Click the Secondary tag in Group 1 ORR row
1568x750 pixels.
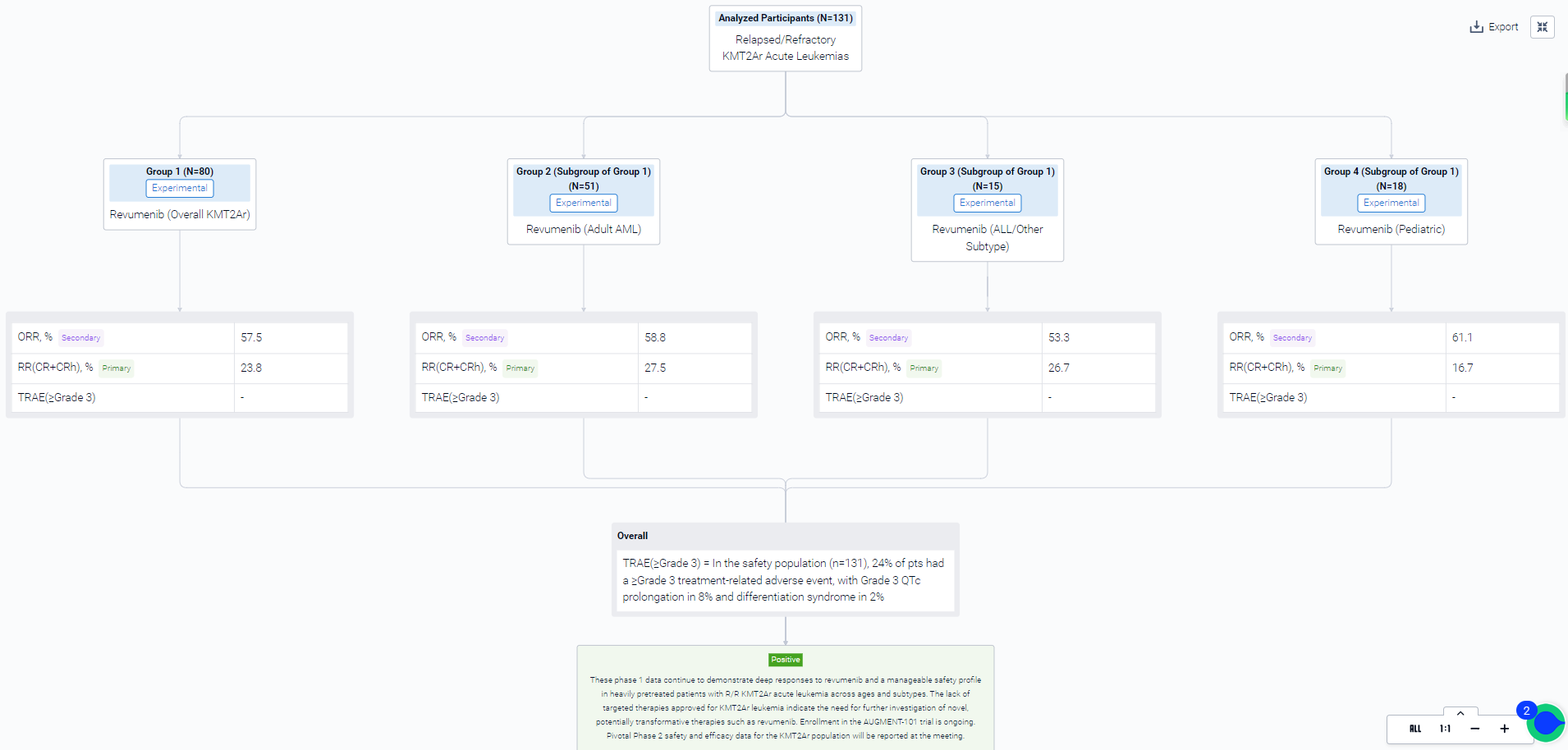pyautogui.click(x=80, y=338)
